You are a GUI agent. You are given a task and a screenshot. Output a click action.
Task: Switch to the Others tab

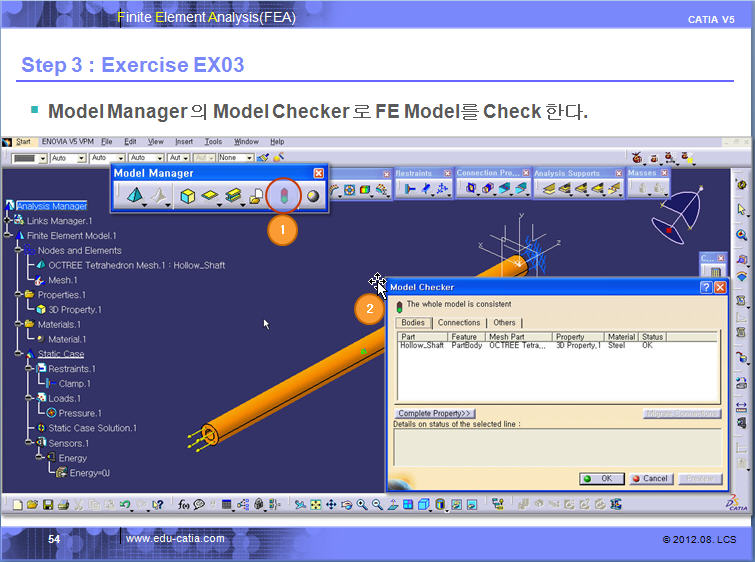click(x=504, y=323)
